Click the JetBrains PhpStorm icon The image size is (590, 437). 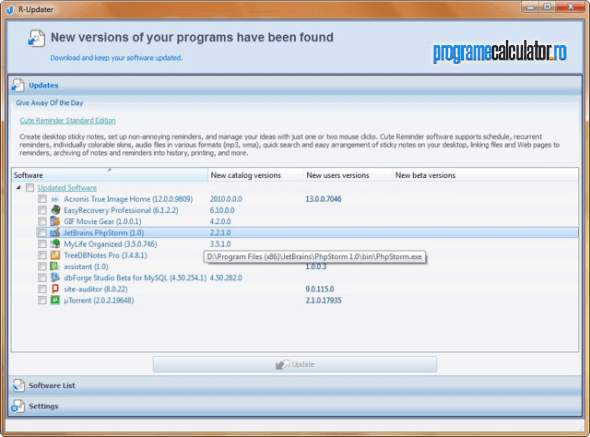coord(55,233)
